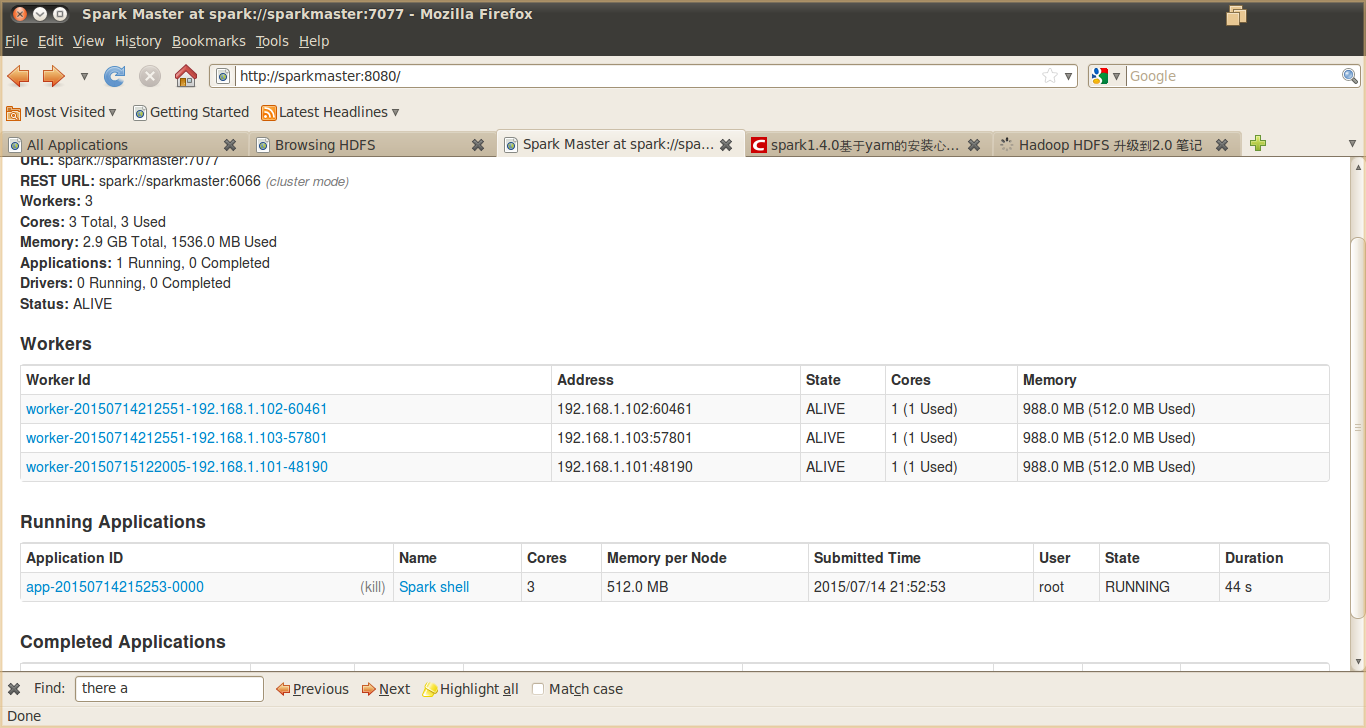This screenshot has height=728, width=1366.
Task: Kill the running Spark shell application
Action: (373, 587)
